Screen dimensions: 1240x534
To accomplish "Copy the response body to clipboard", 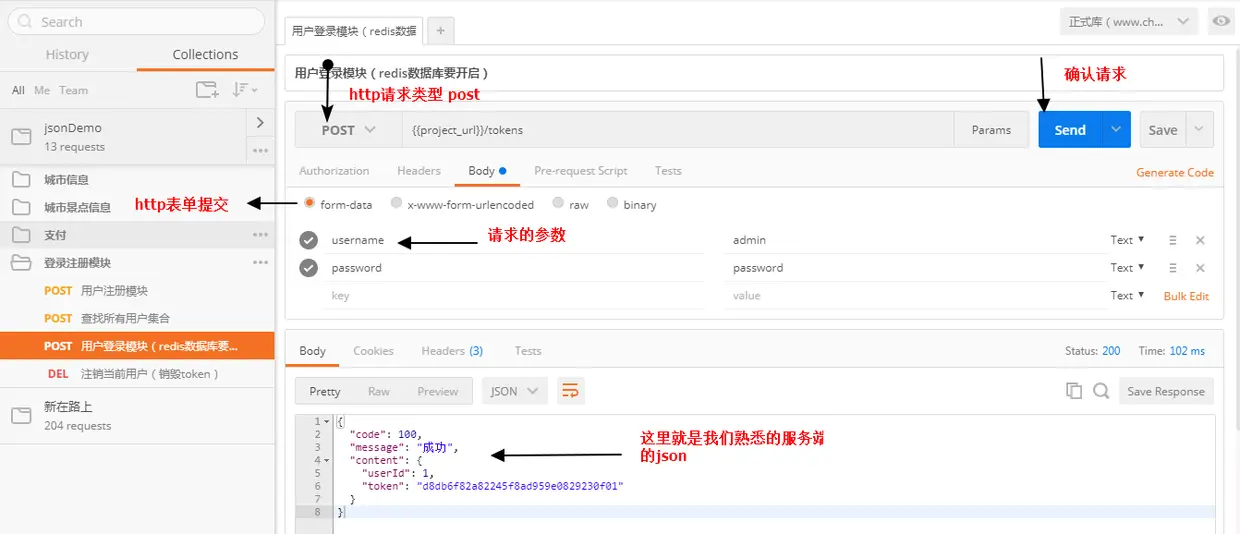I will click(x=1075, y=391).
